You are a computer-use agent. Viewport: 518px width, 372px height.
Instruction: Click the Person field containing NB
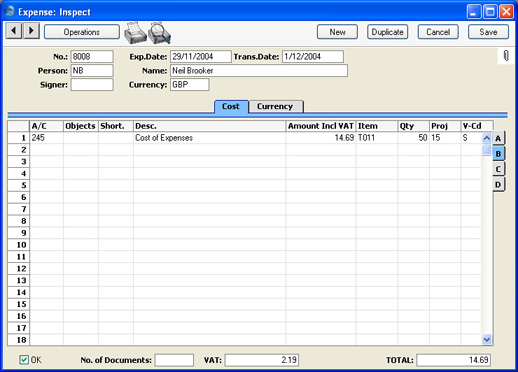point(92,71)
